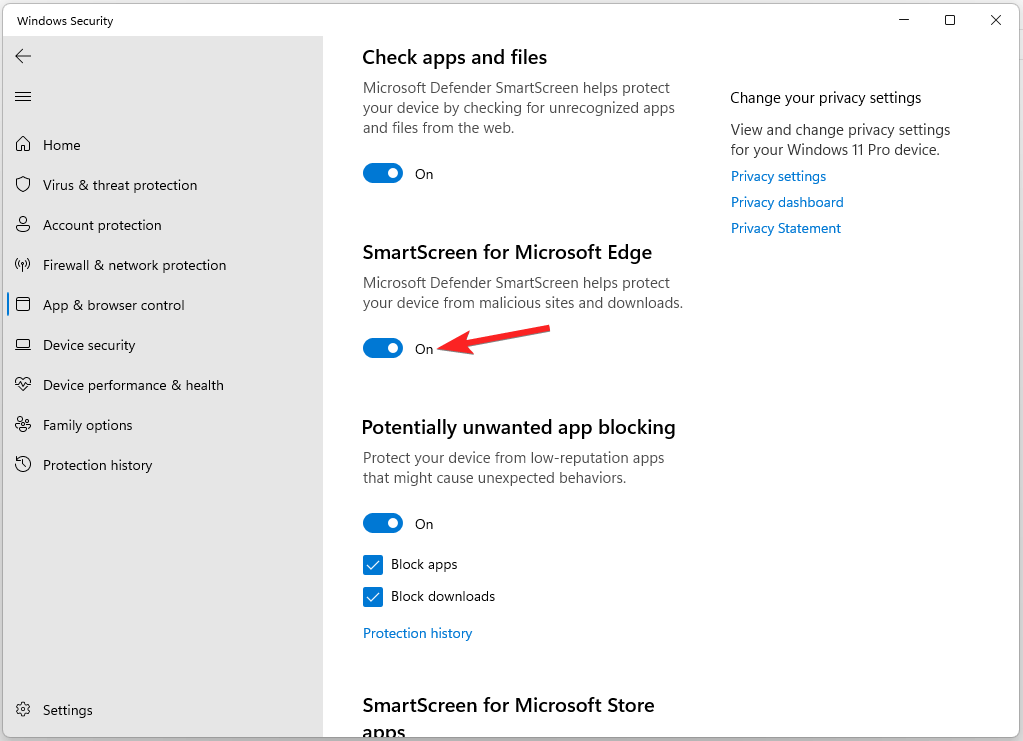Disable Potentially unwanted app blocking

(x=383, y=523)
